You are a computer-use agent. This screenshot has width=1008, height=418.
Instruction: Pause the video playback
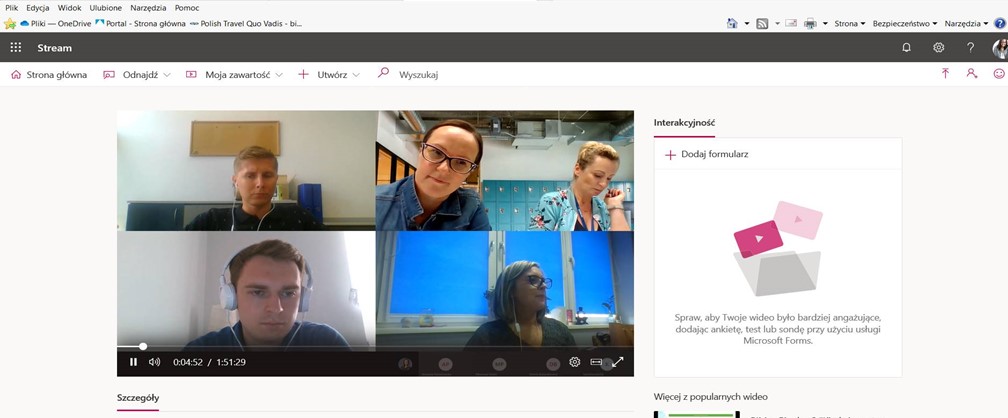pyautogui.click(x=133, y=362)
